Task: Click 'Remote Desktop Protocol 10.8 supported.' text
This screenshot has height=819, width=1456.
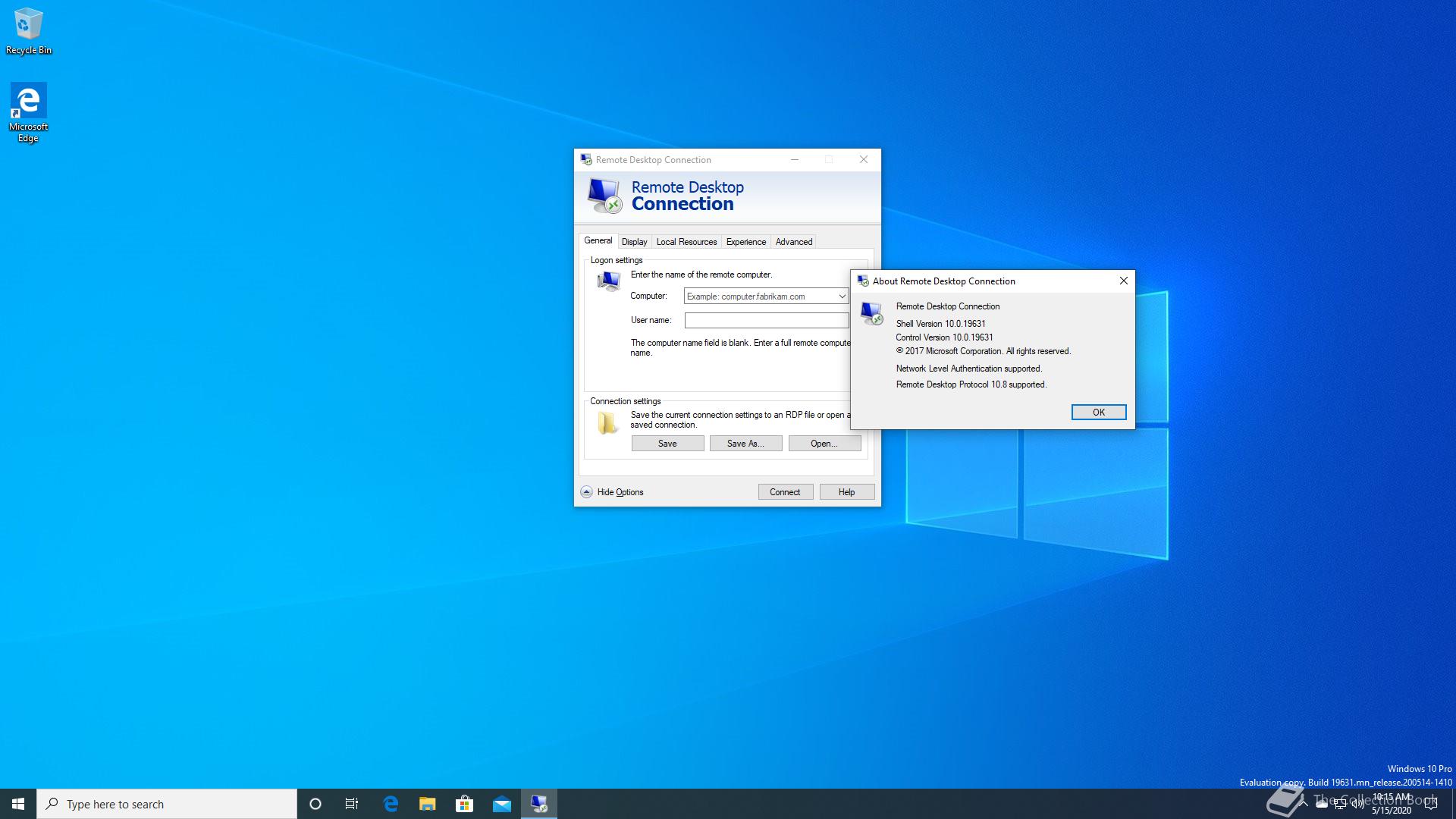Action: [971, 384]
